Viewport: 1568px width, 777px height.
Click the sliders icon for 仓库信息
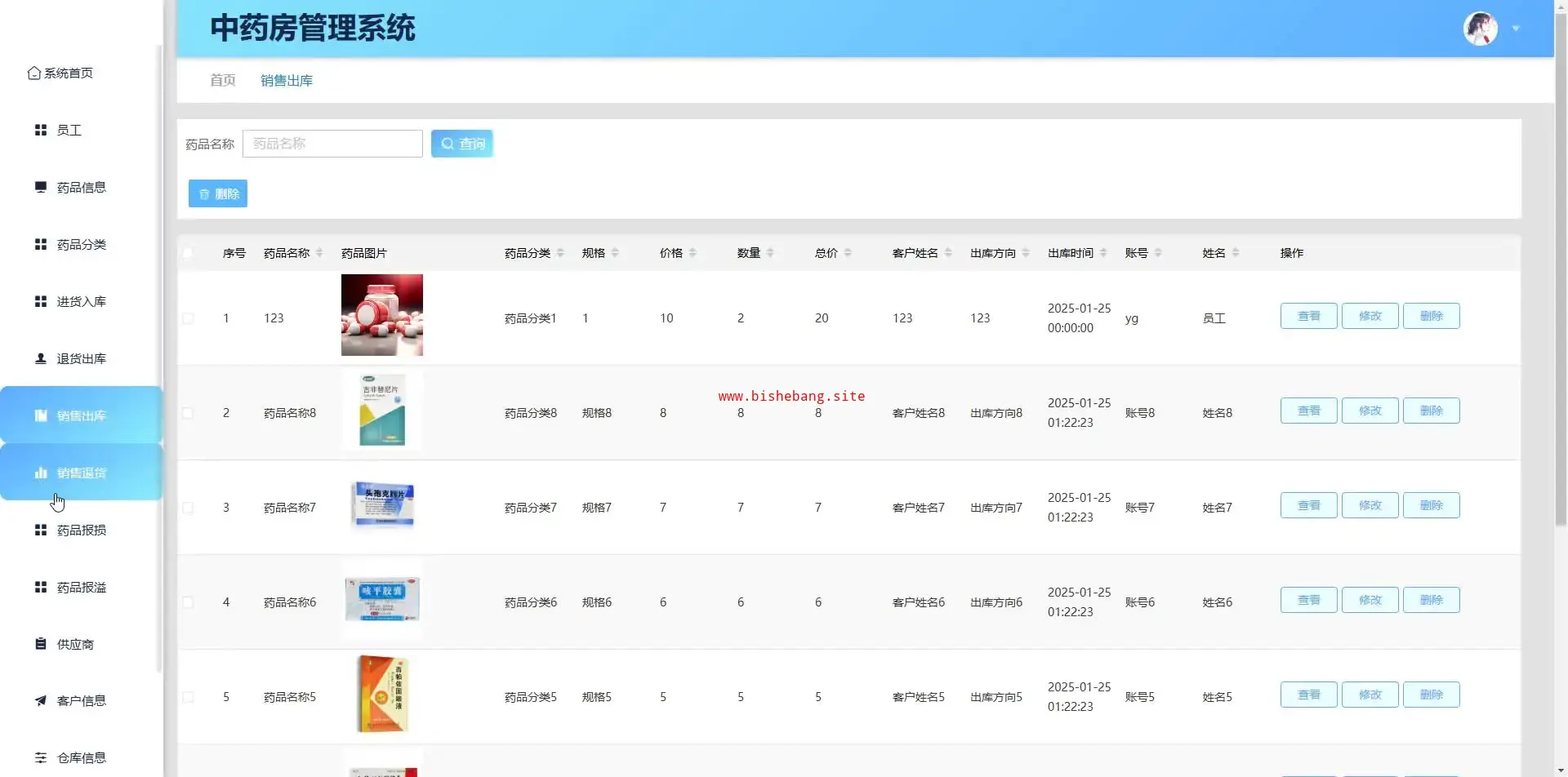coord(41,757)
